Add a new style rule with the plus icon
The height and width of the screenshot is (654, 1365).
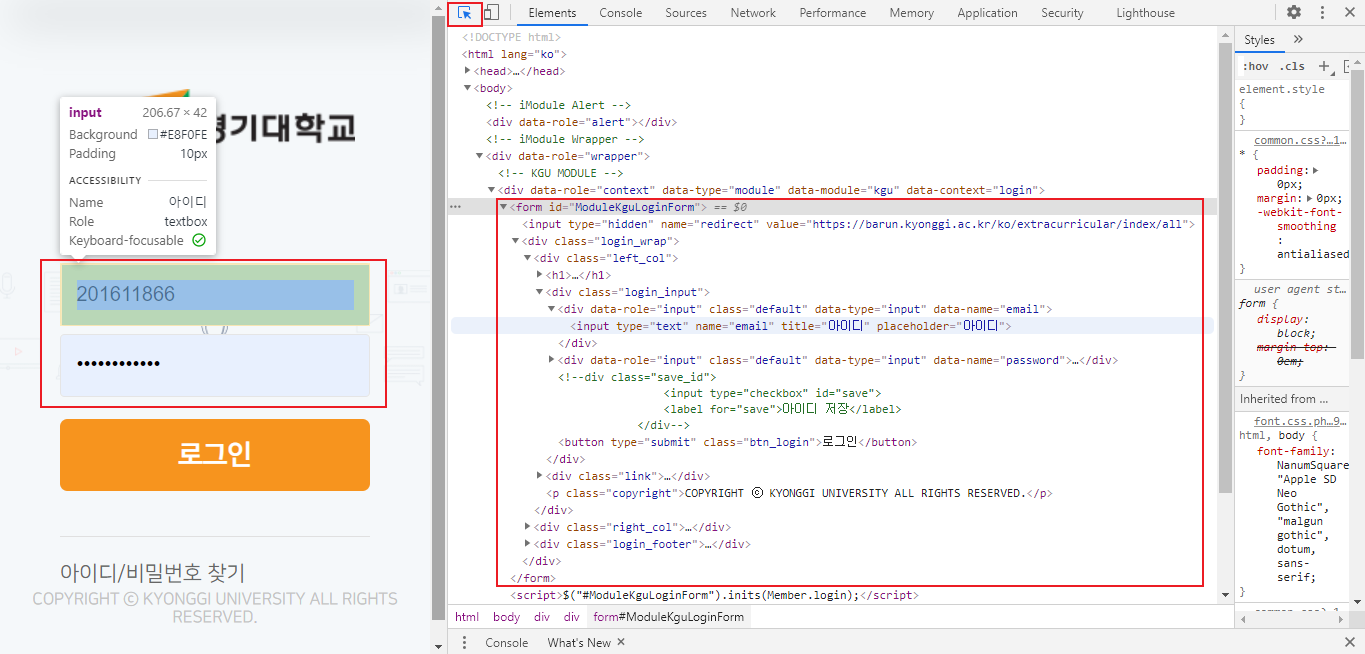coord(1324,66)
